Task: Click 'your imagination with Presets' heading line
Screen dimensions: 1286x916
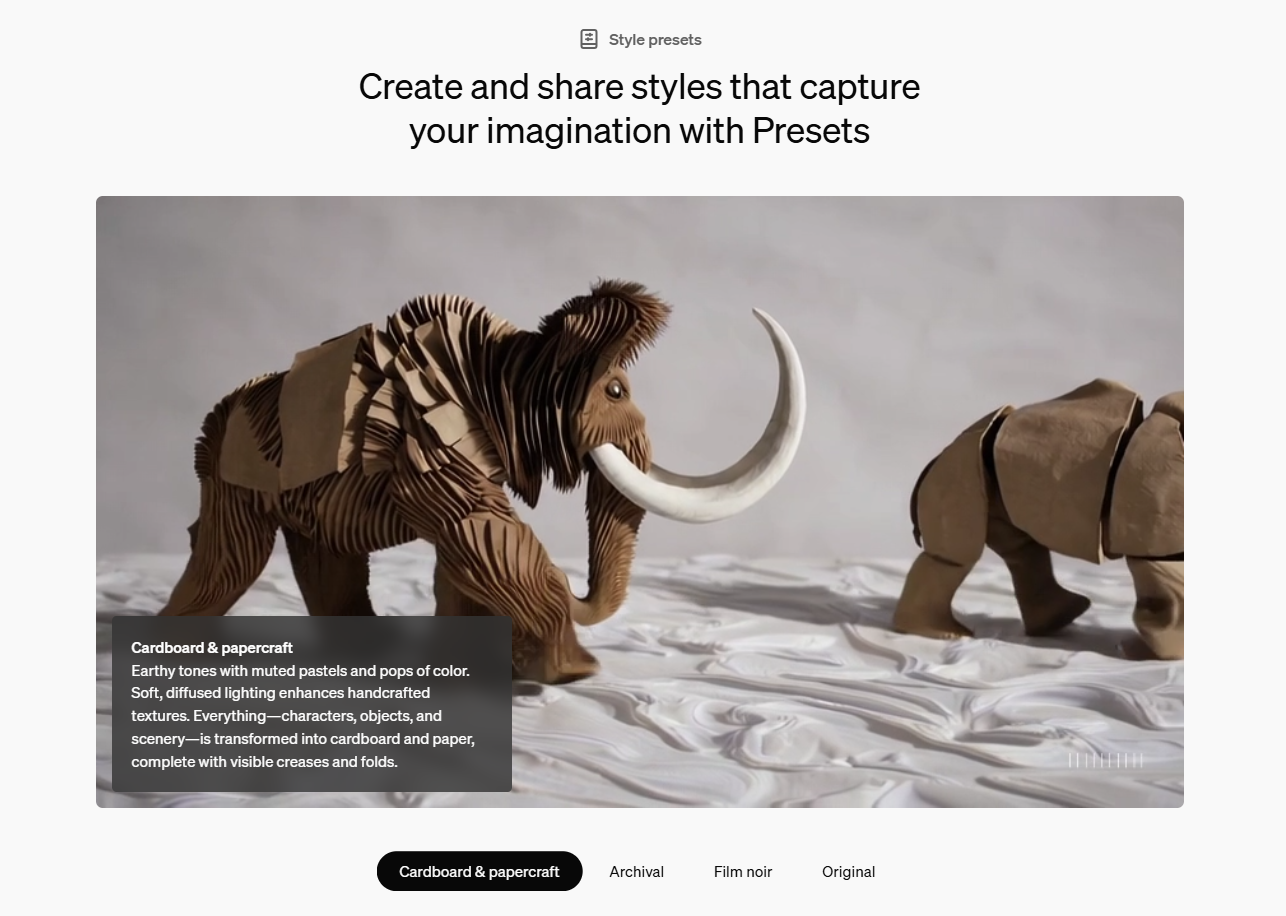Action: pos(639,130)
